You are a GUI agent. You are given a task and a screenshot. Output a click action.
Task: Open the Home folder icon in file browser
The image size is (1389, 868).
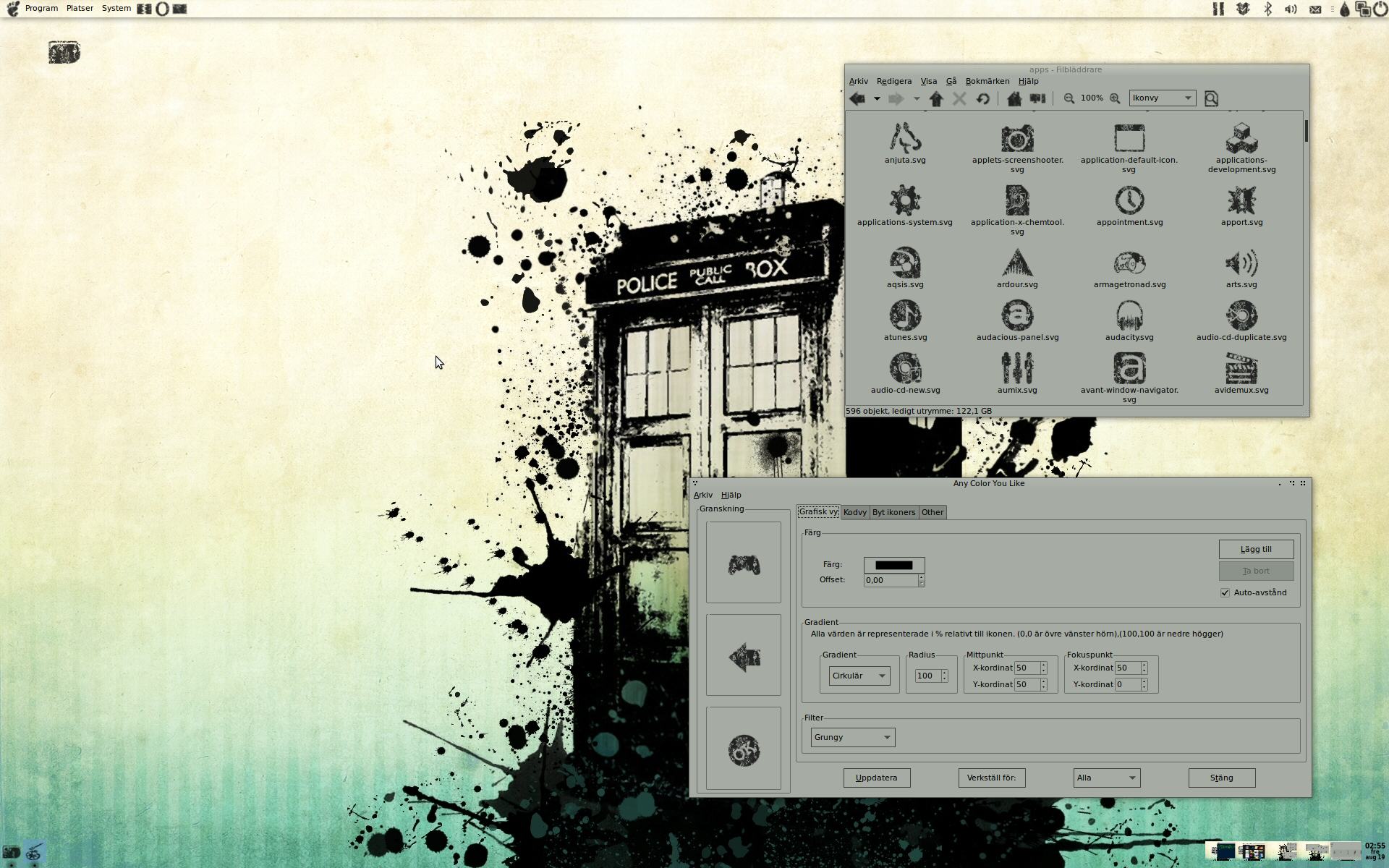point(1014,98)
